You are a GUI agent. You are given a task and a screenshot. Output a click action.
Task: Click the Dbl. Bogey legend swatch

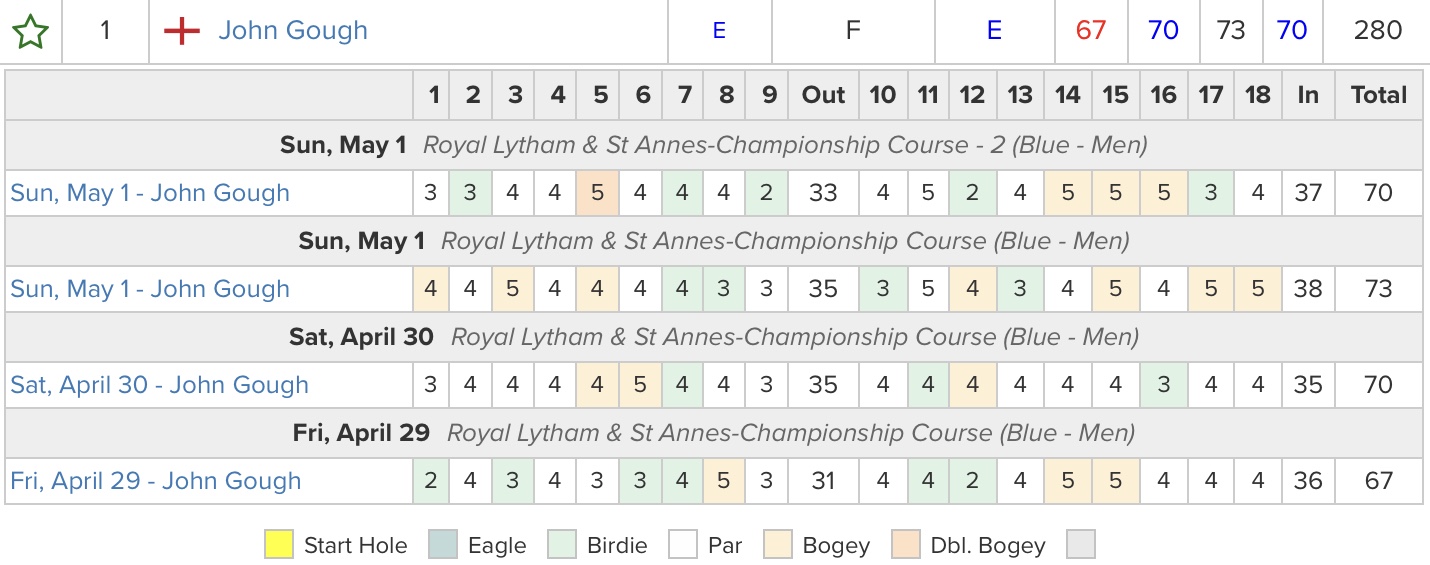(905, 545)
